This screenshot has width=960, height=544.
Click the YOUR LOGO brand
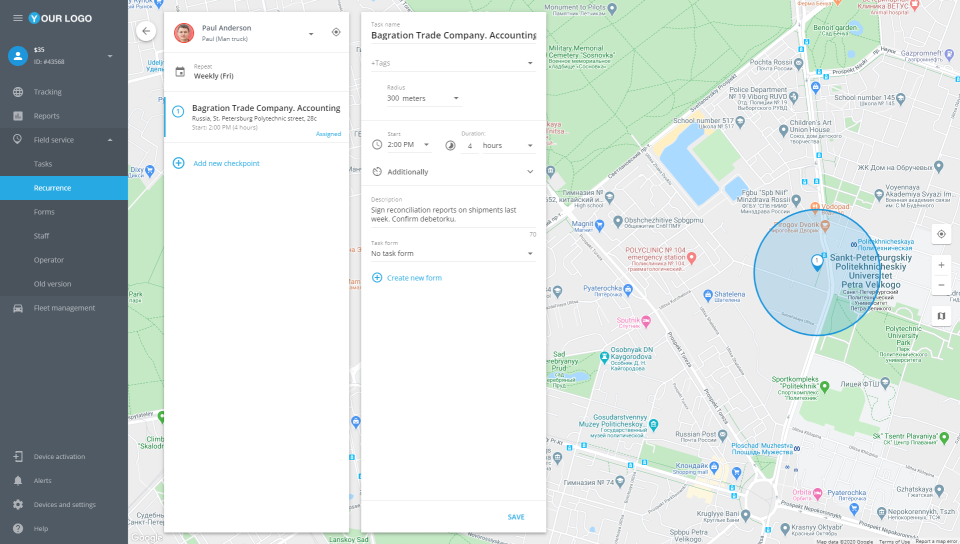(x=61, y=18)
